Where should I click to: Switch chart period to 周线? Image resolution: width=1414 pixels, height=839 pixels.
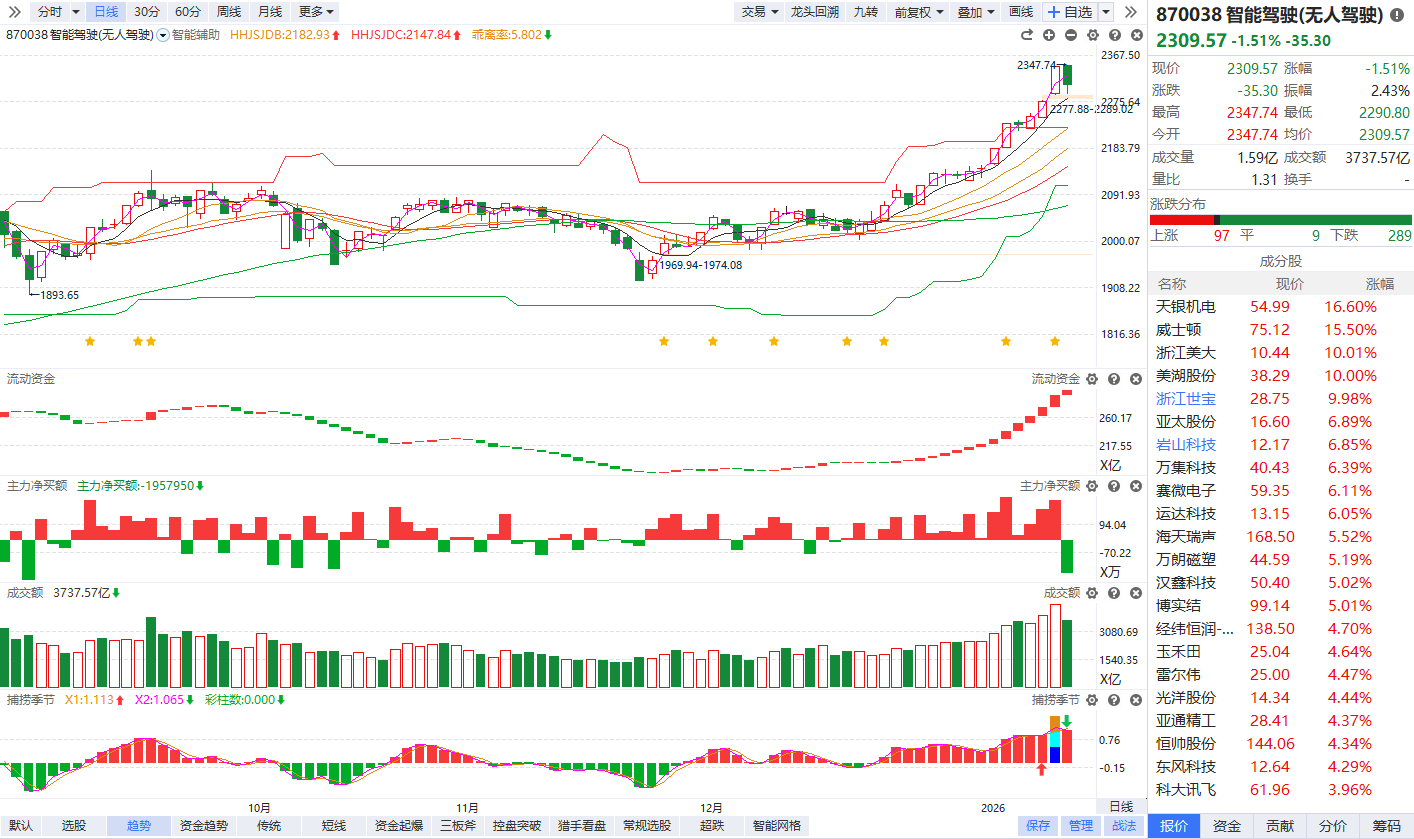pos(229,12)
